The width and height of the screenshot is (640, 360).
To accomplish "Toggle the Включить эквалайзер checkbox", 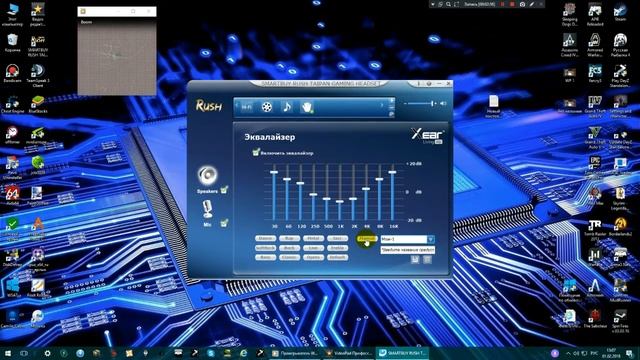I will pyautogui.click(x=256, y=152).
